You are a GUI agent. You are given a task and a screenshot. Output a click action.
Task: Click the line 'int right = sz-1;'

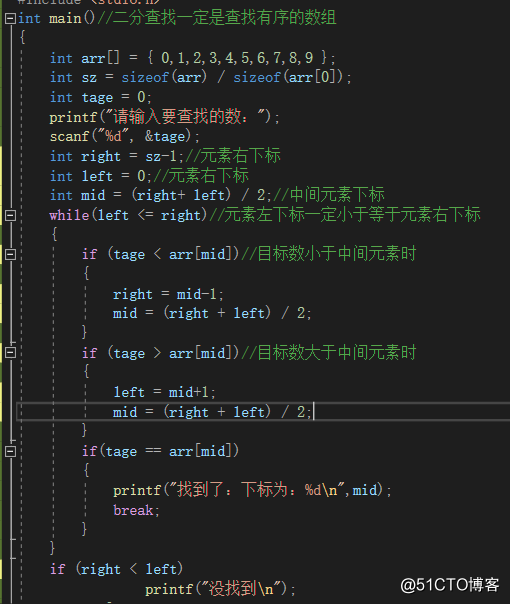tap(117, 156)
